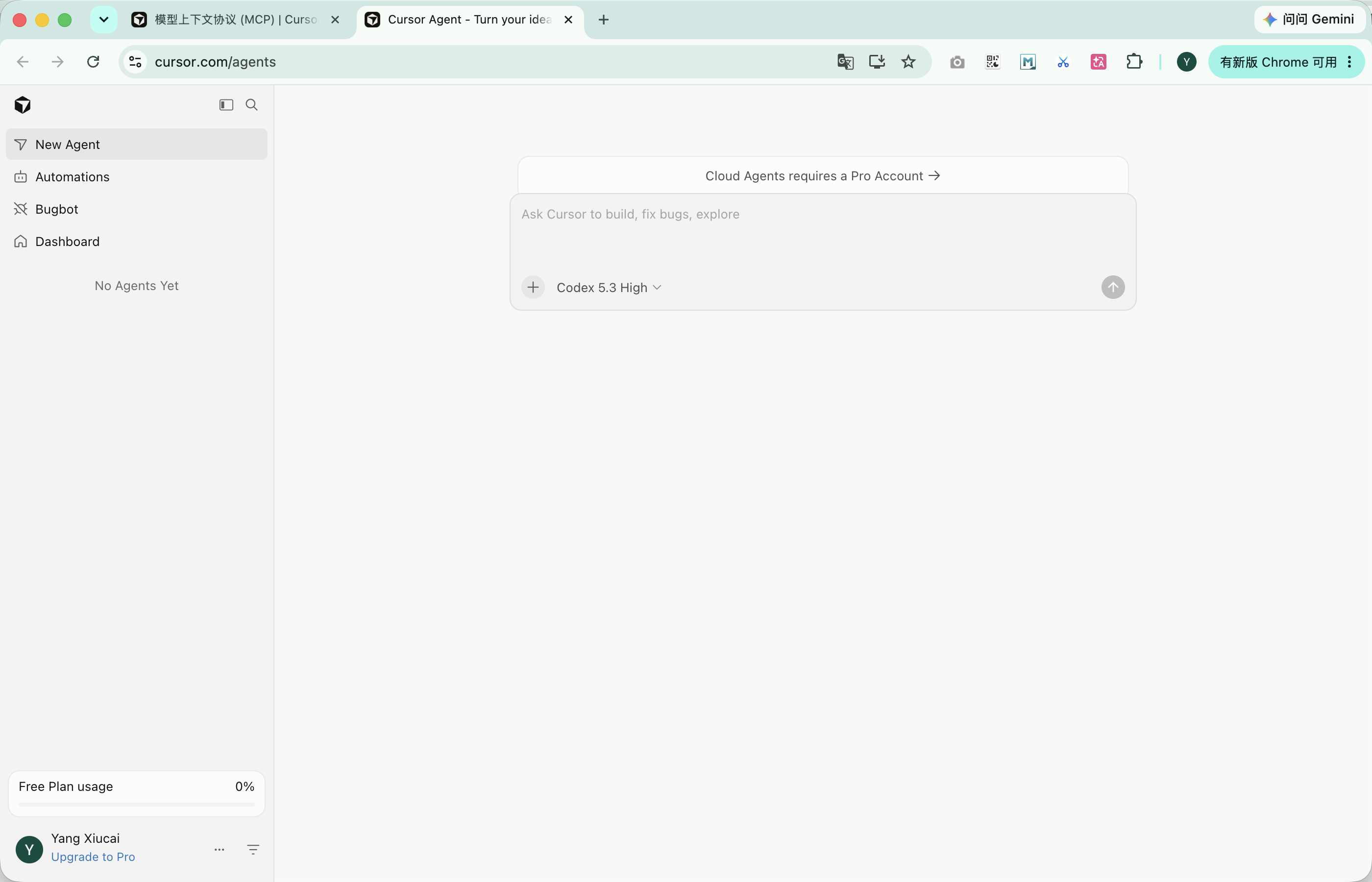Click the Google Translate icon in address bar
1372x882 pixels.
tap(845, 62)
